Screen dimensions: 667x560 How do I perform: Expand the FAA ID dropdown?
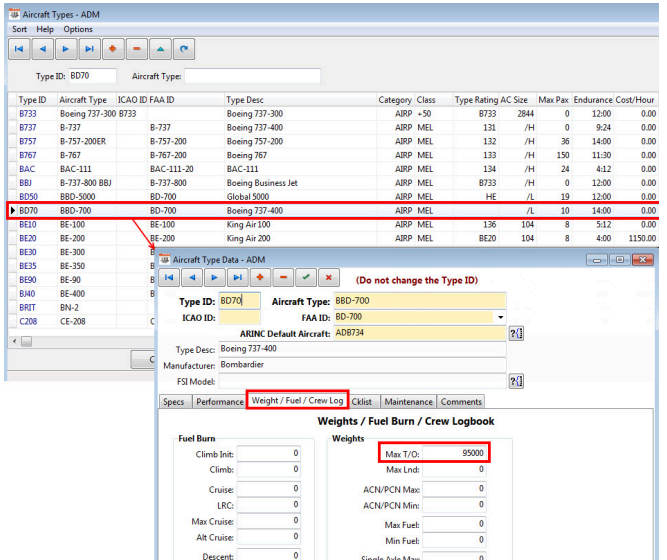pos(501,317)
